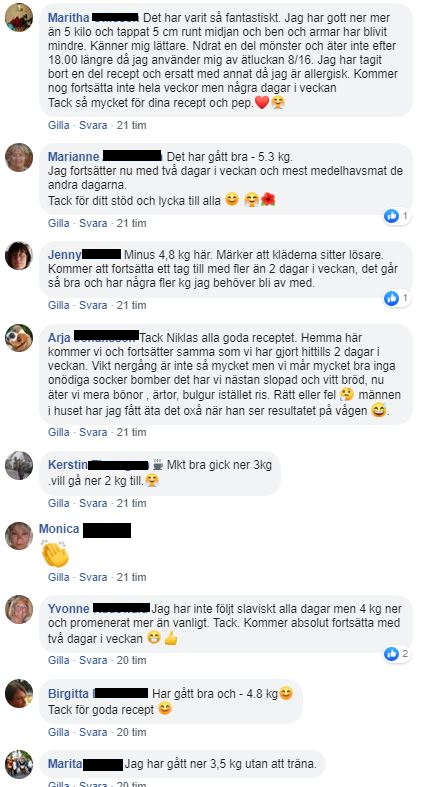View the two likes on Yvonne's comment

click(397, 653)
